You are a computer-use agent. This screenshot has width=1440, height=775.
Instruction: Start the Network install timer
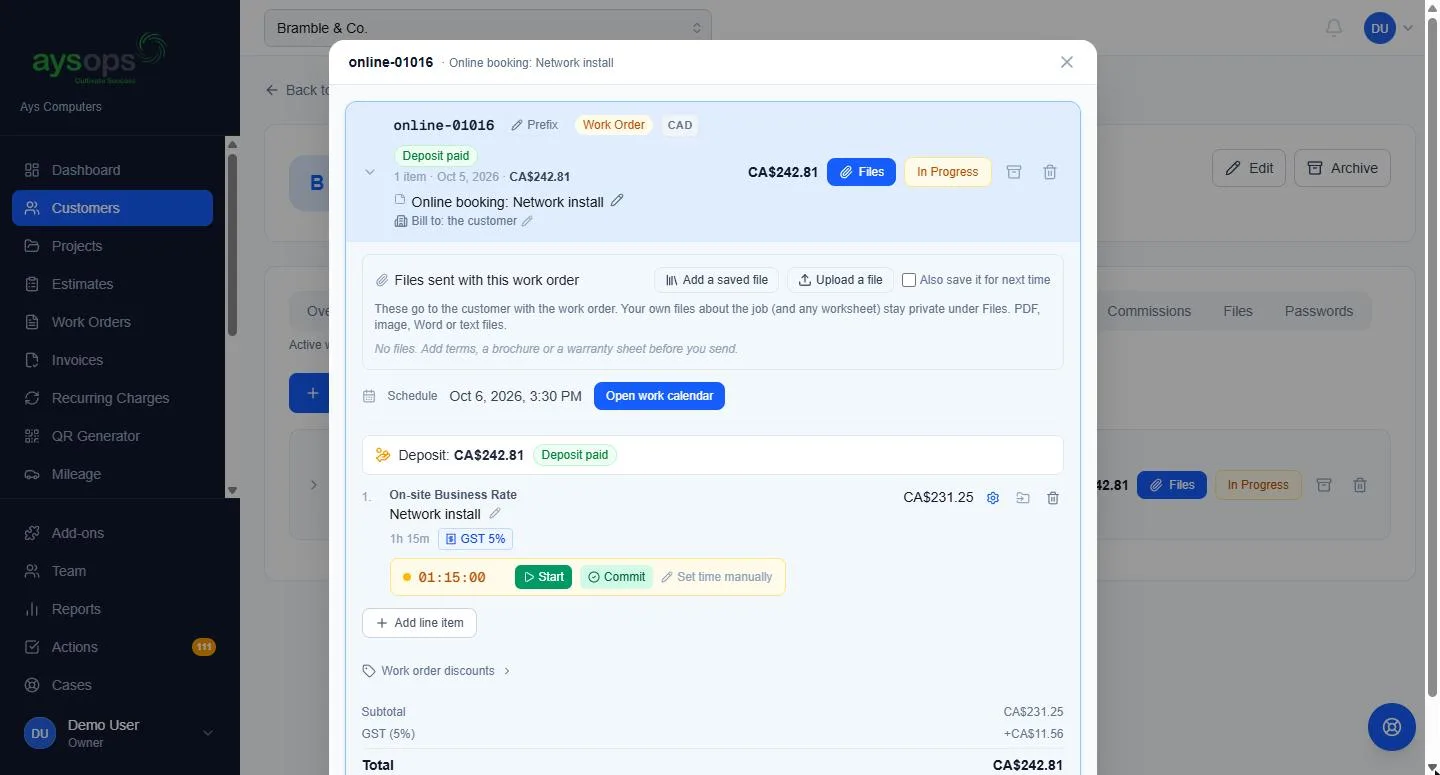click(543, 577)
